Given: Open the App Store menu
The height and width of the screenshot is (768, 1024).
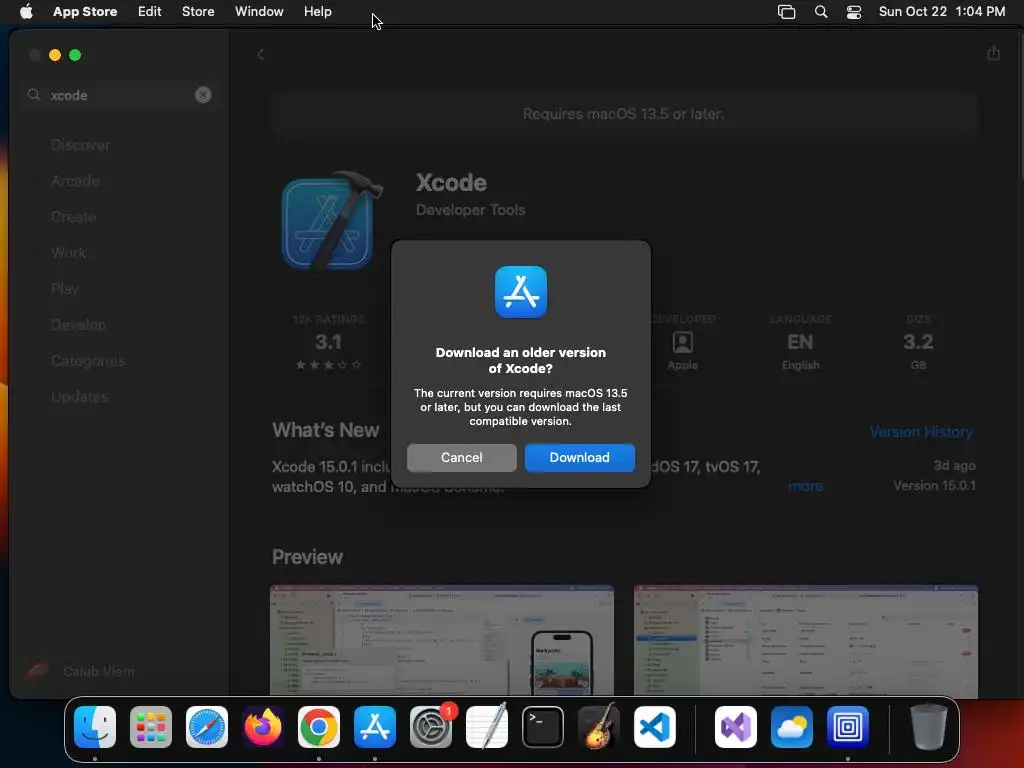Looking at the screenshot, I should click(85, 11).
